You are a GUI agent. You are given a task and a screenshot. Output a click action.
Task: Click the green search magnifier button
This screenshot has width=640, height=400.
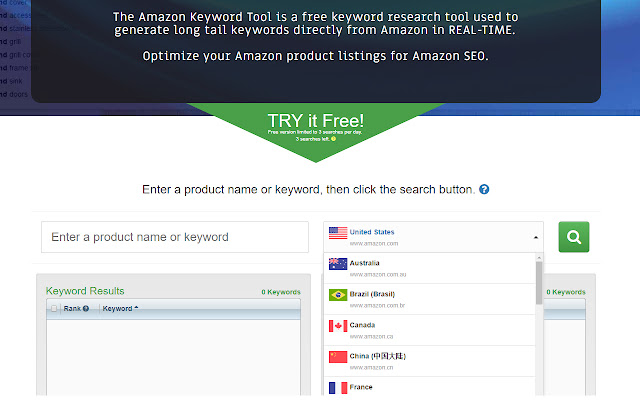pyautogui.click(x=573, y=237)
